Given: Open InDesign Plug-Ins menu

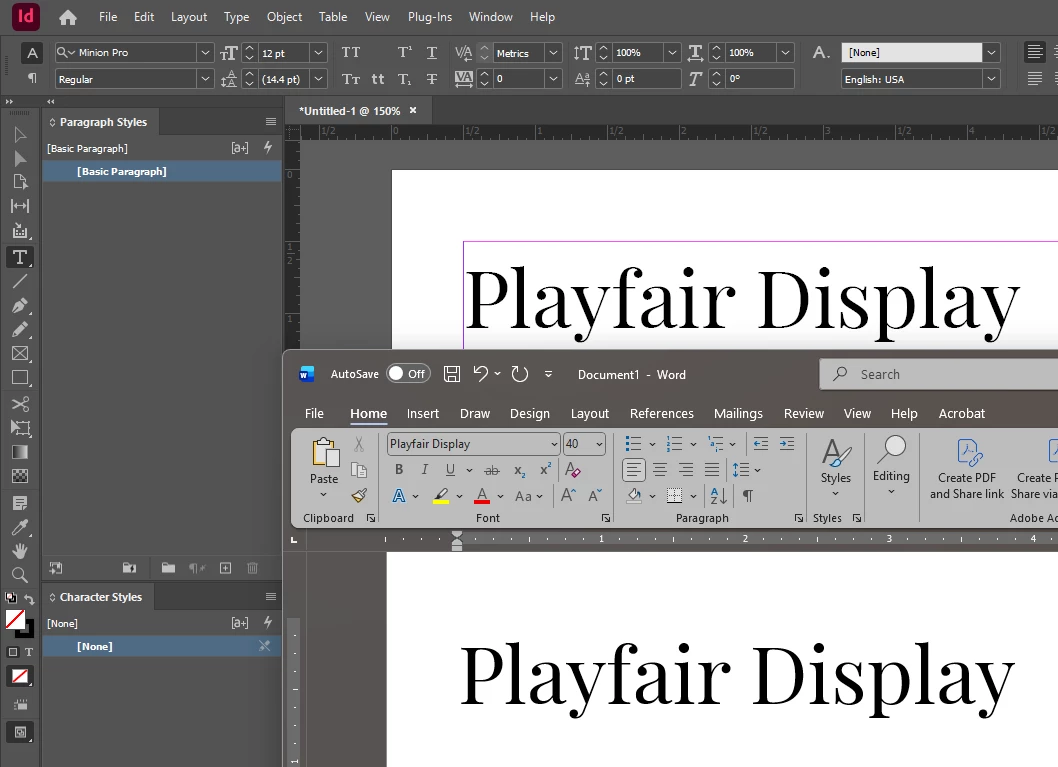Looking at the screenshot, I should coord(430,17).
